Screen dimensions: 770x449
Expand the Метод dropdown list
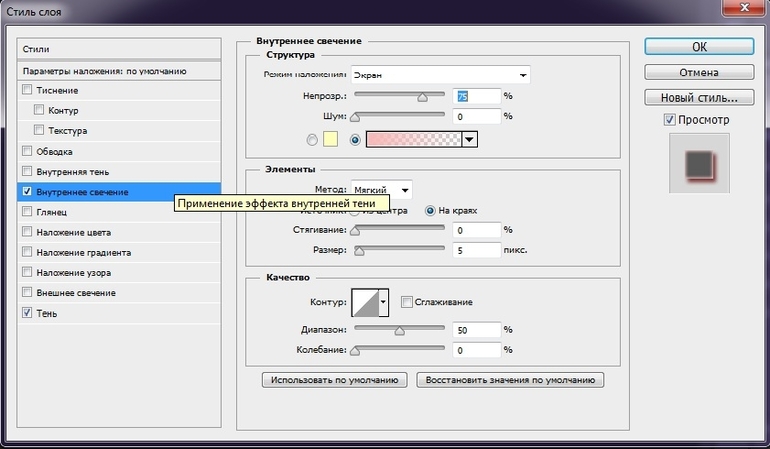tap(382, 190)
